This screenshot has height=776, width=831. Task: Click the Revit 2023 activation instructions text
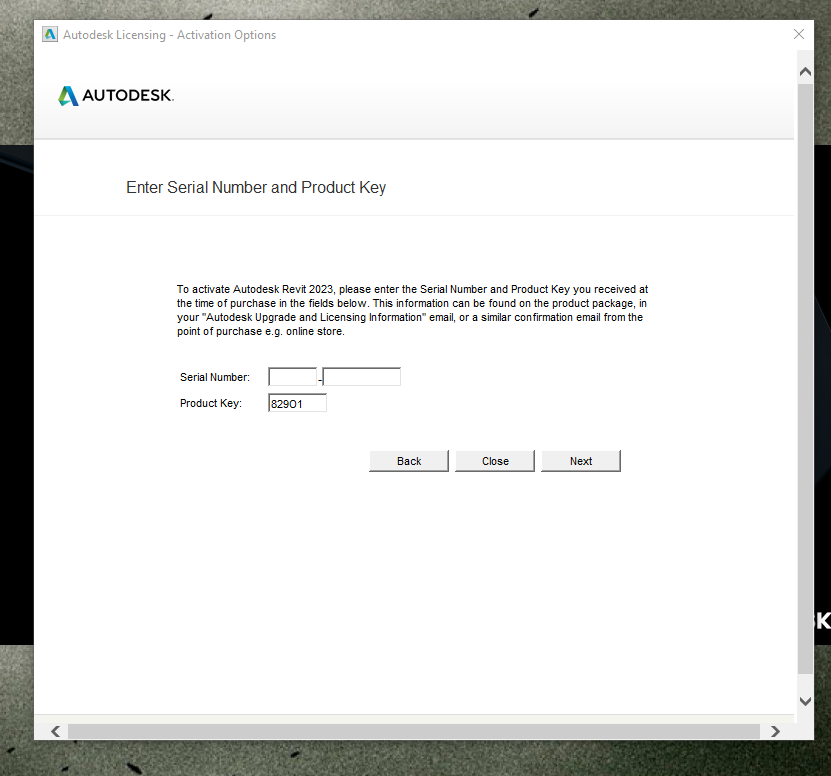[412, 310]
